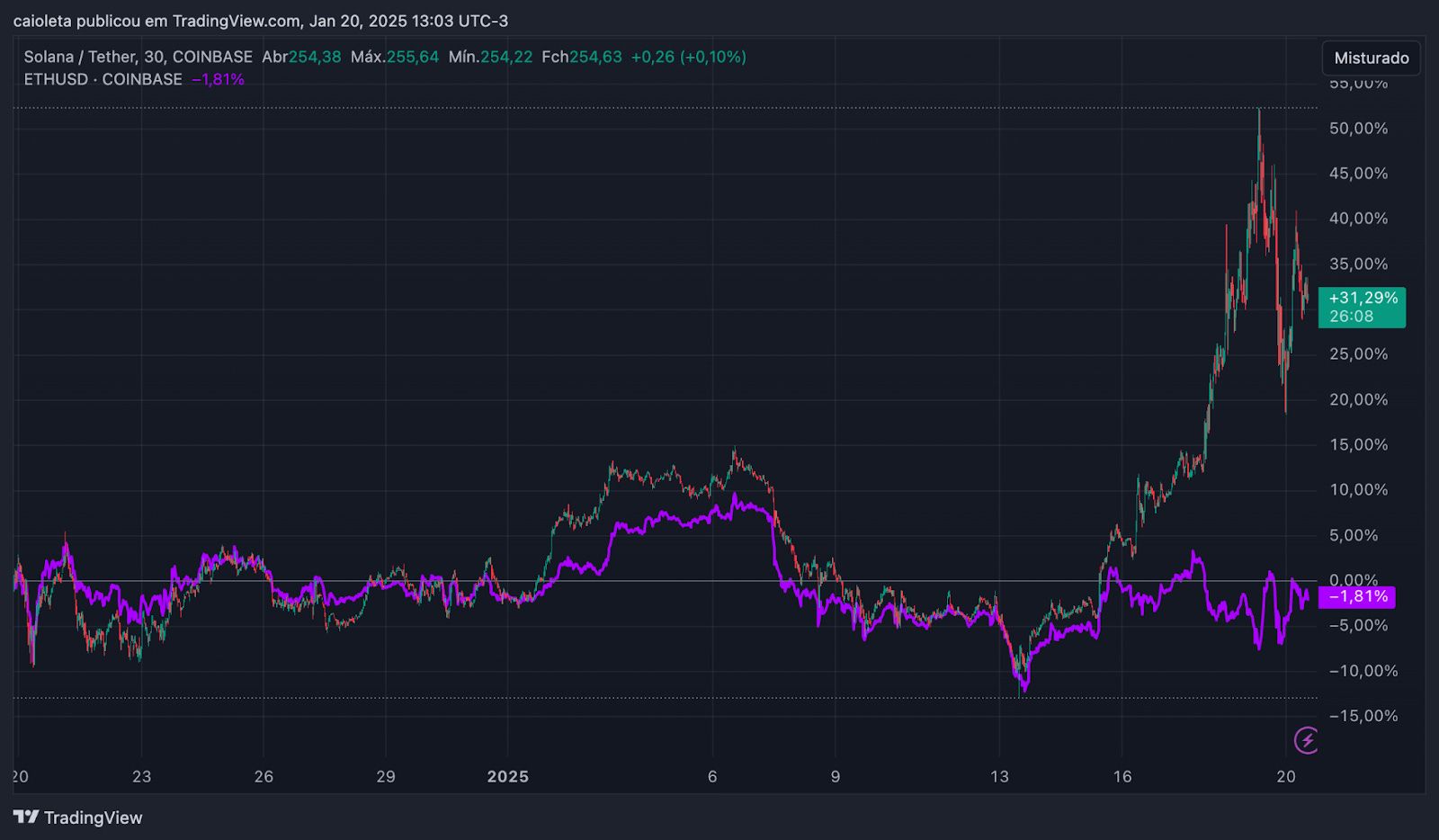
Task: Click the 20,00% axis label
Action: pyautogui.click(x=1358, y=399)
